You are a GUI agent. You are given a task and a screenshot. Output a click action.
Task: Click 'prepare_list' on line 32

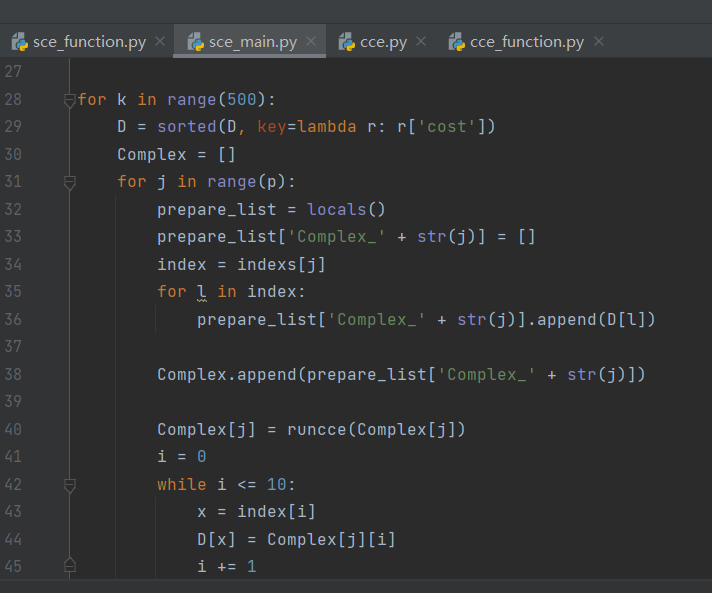coord(217,209)
